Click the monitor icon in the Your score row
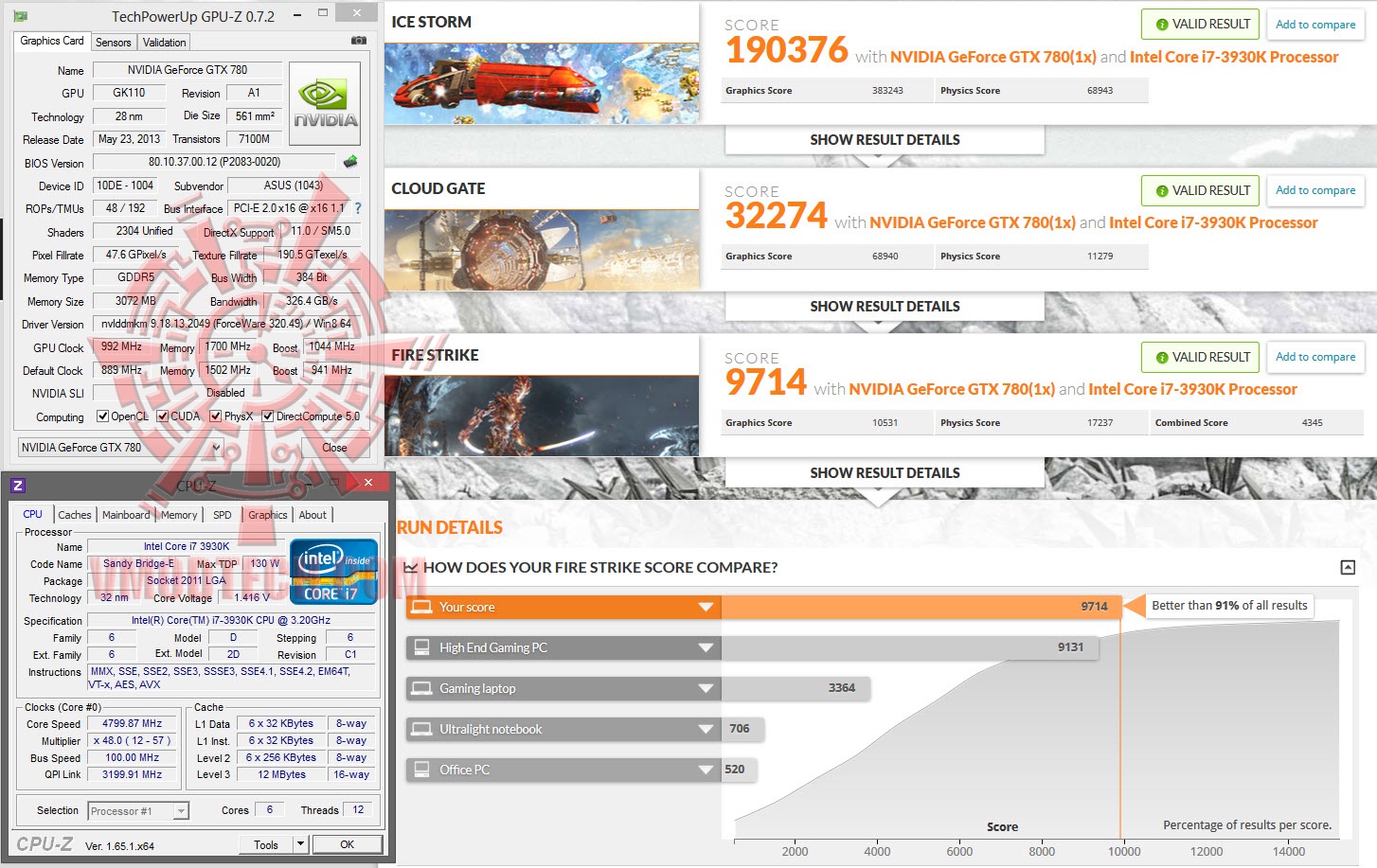This screenshot has width=1377, height=868. point(422,607)
